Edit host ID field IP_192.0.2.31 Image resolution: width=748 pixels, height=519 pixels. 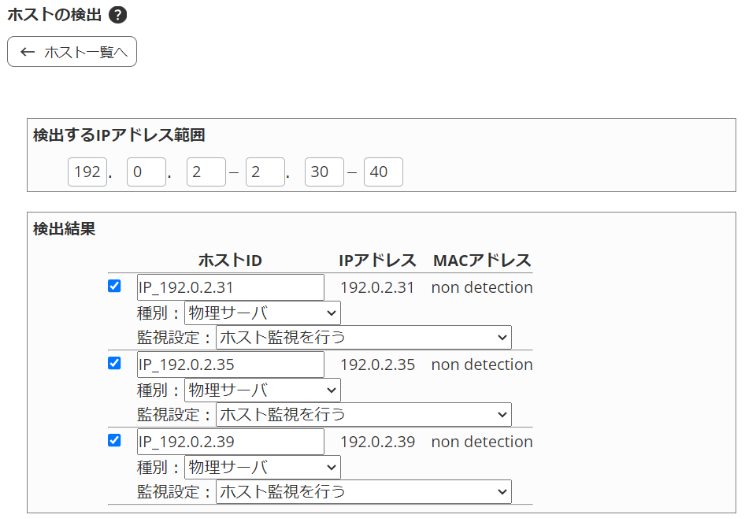pos(230,287)
